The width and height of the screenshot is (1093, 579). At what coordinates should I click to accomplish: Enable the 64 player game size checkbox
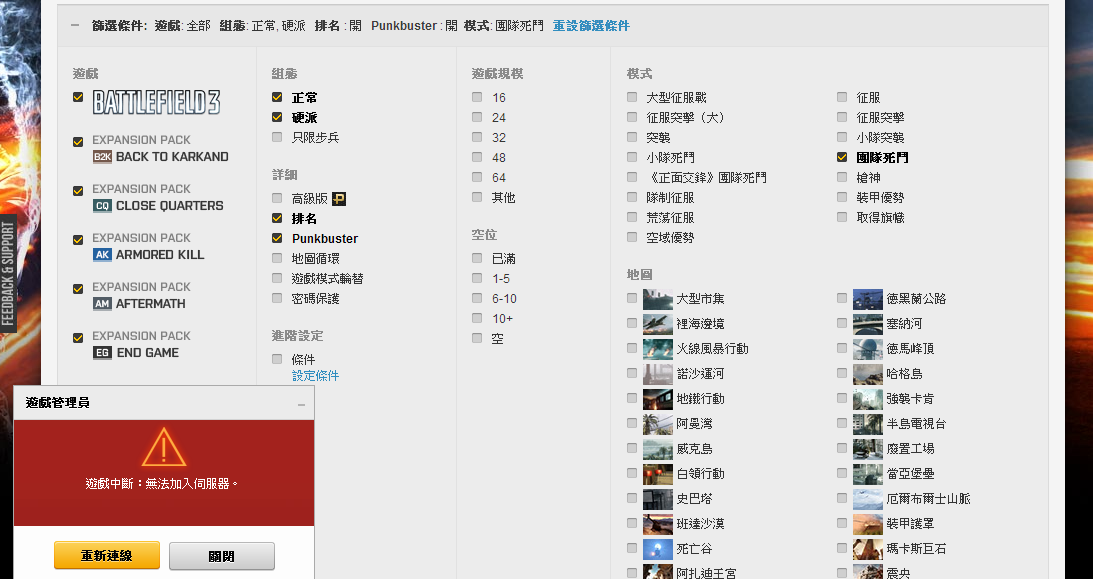[x=477, y=177]
